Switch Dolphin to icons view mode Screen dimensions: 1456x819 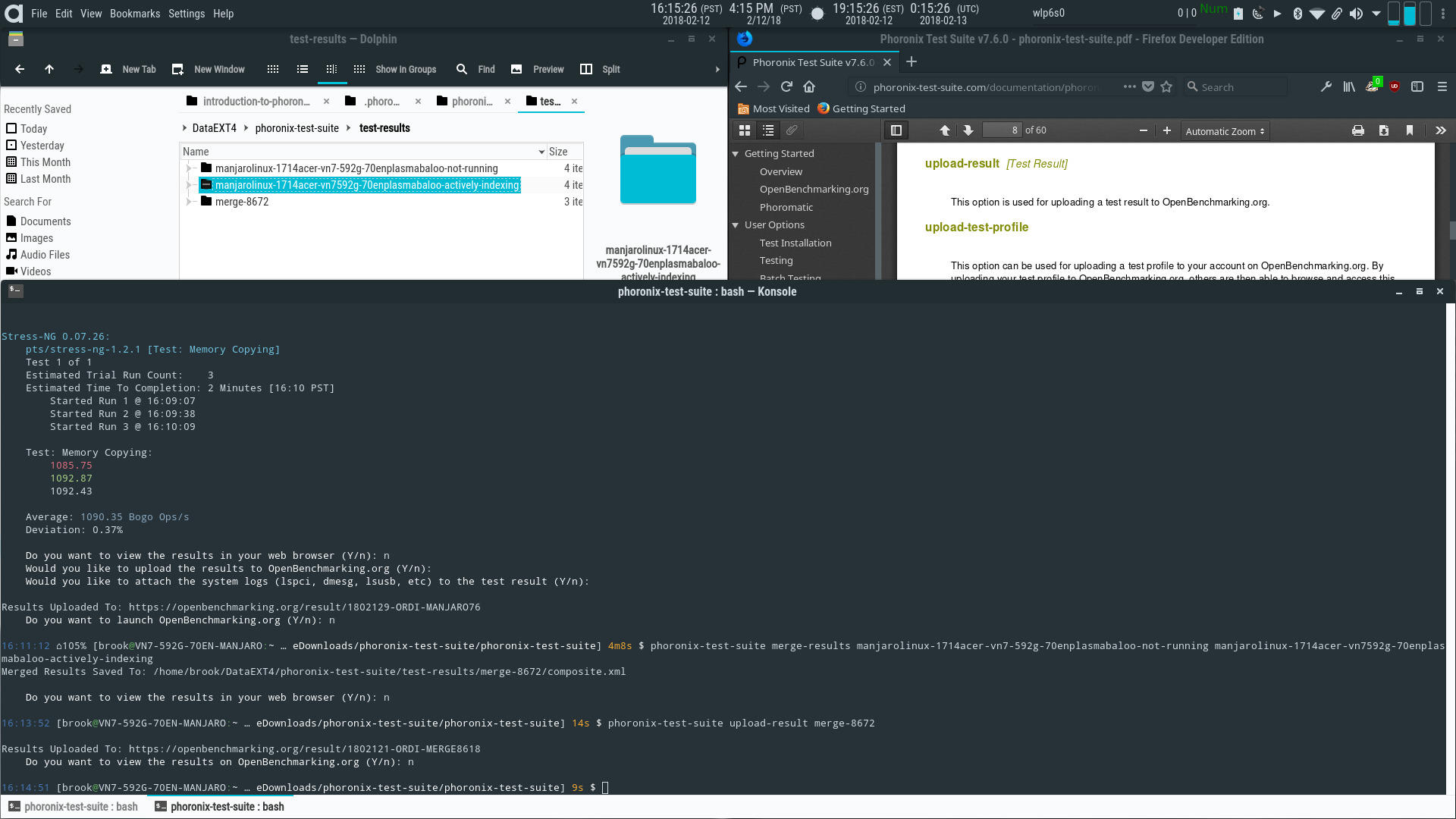[273, 69]
